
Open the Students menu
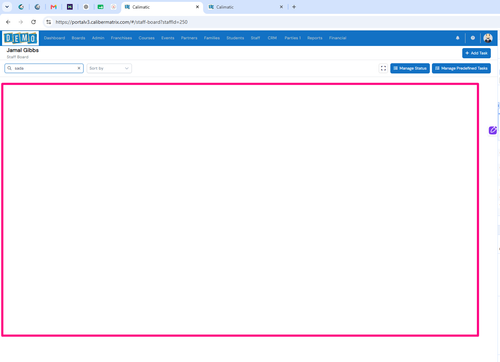tap(235, 38)
